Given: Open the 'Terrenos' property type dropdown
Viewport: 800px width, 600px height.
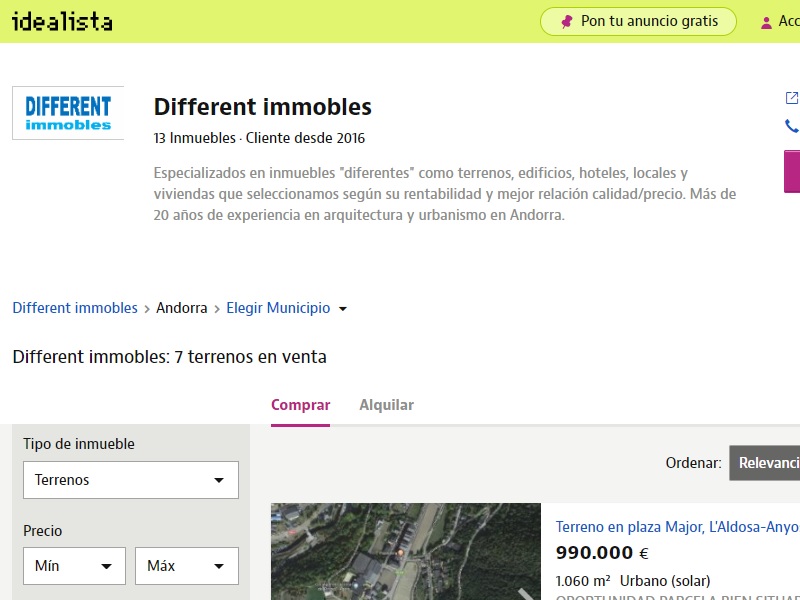Looking at the screenshot, I should [x=131, y=480].
